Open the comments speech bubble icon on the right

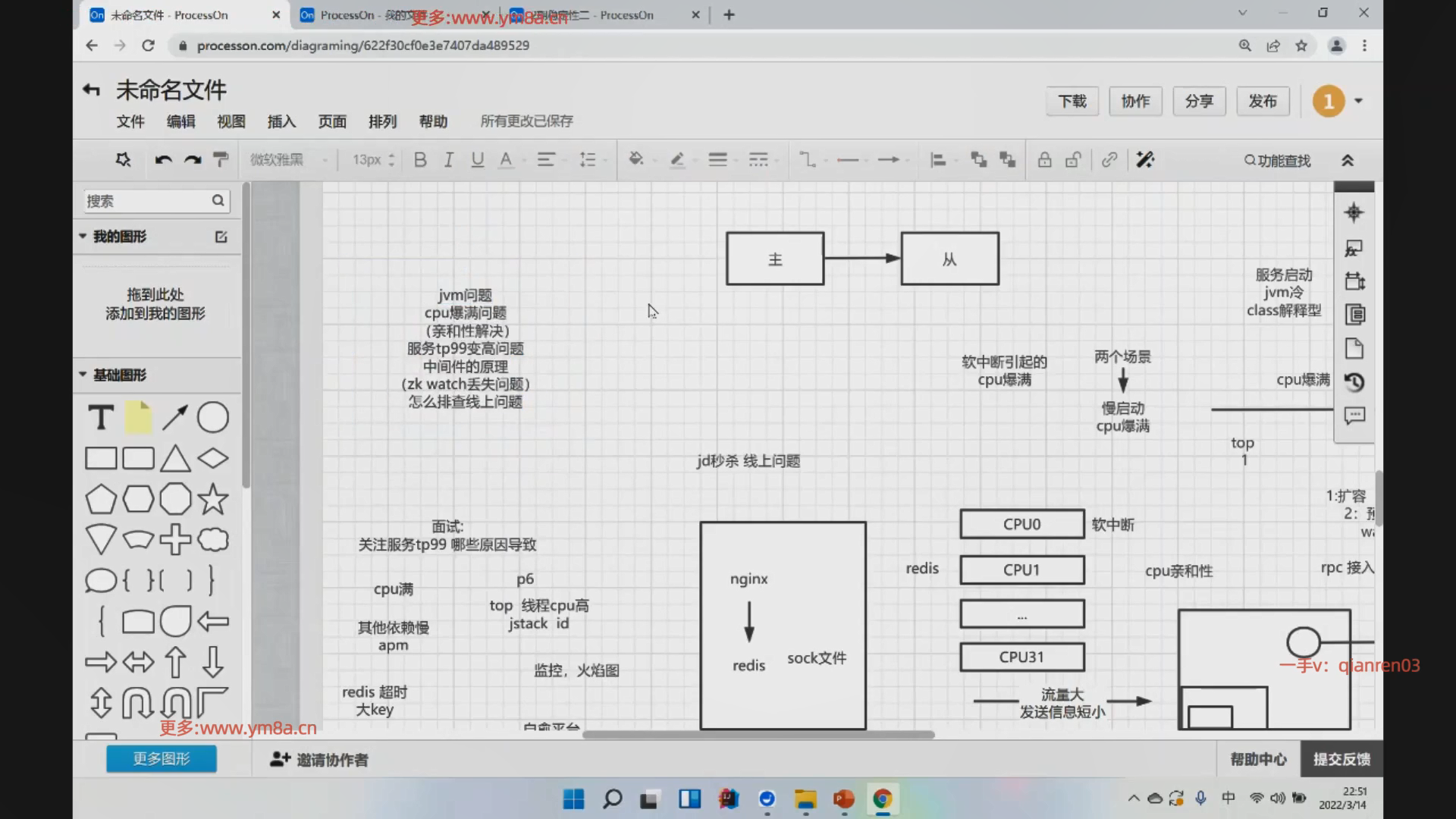(x=1354, y=416)
